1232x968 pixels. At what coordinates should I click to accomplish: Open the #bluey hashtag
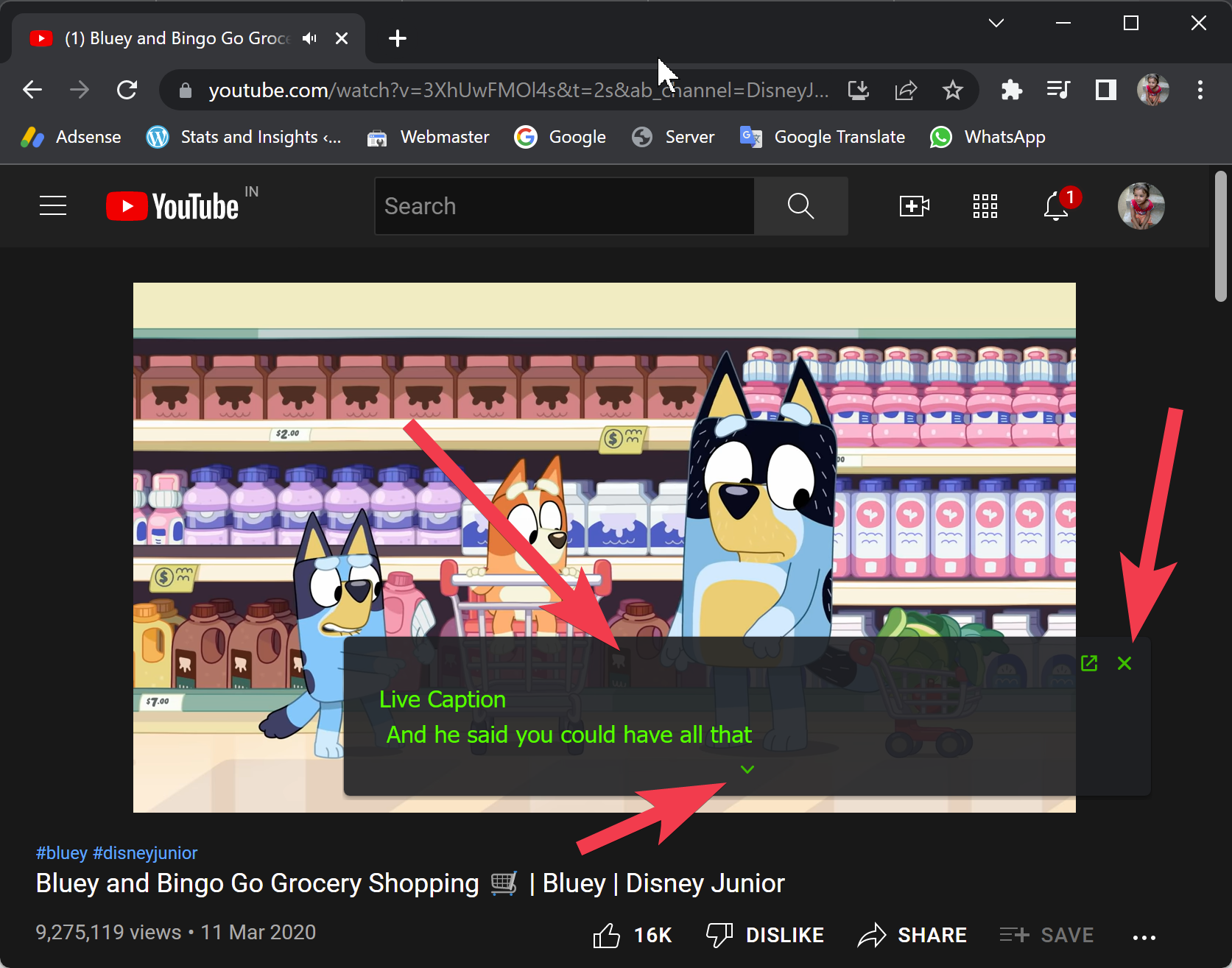61,852
